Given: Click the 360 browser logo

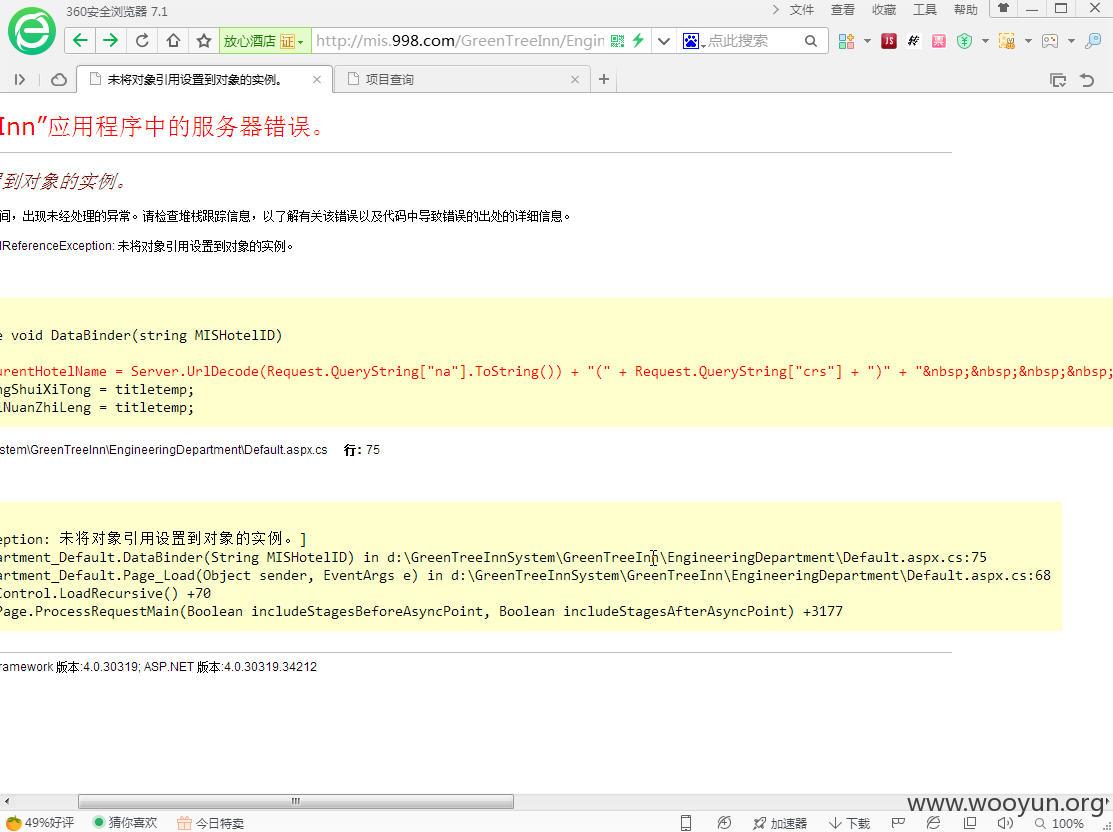Looking at the screenshot, I should click(x=31, y=31).
